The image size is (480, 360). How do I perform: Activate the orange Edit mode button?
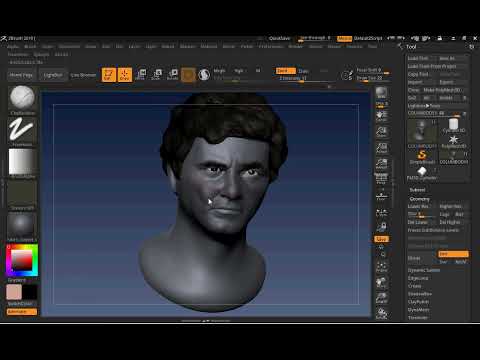[109, 75]
